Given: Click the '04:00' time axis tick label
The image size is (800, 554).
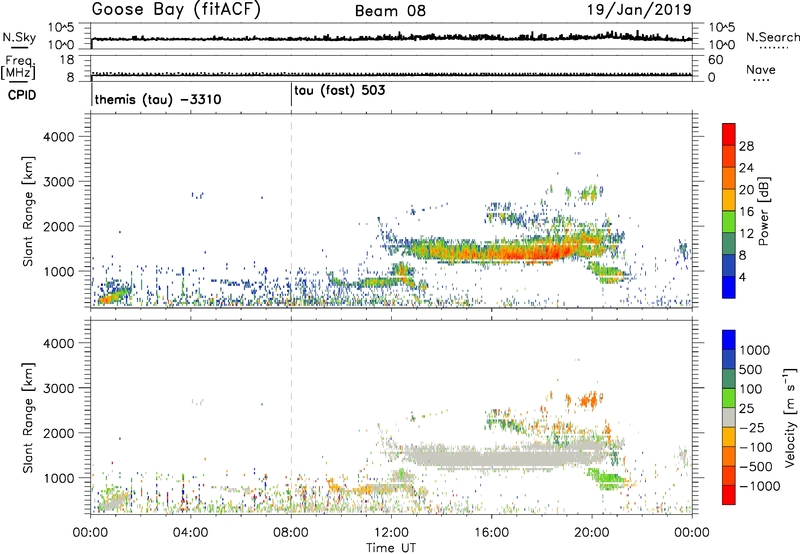Looking at the screenshot, I should [x=191, y=533].
